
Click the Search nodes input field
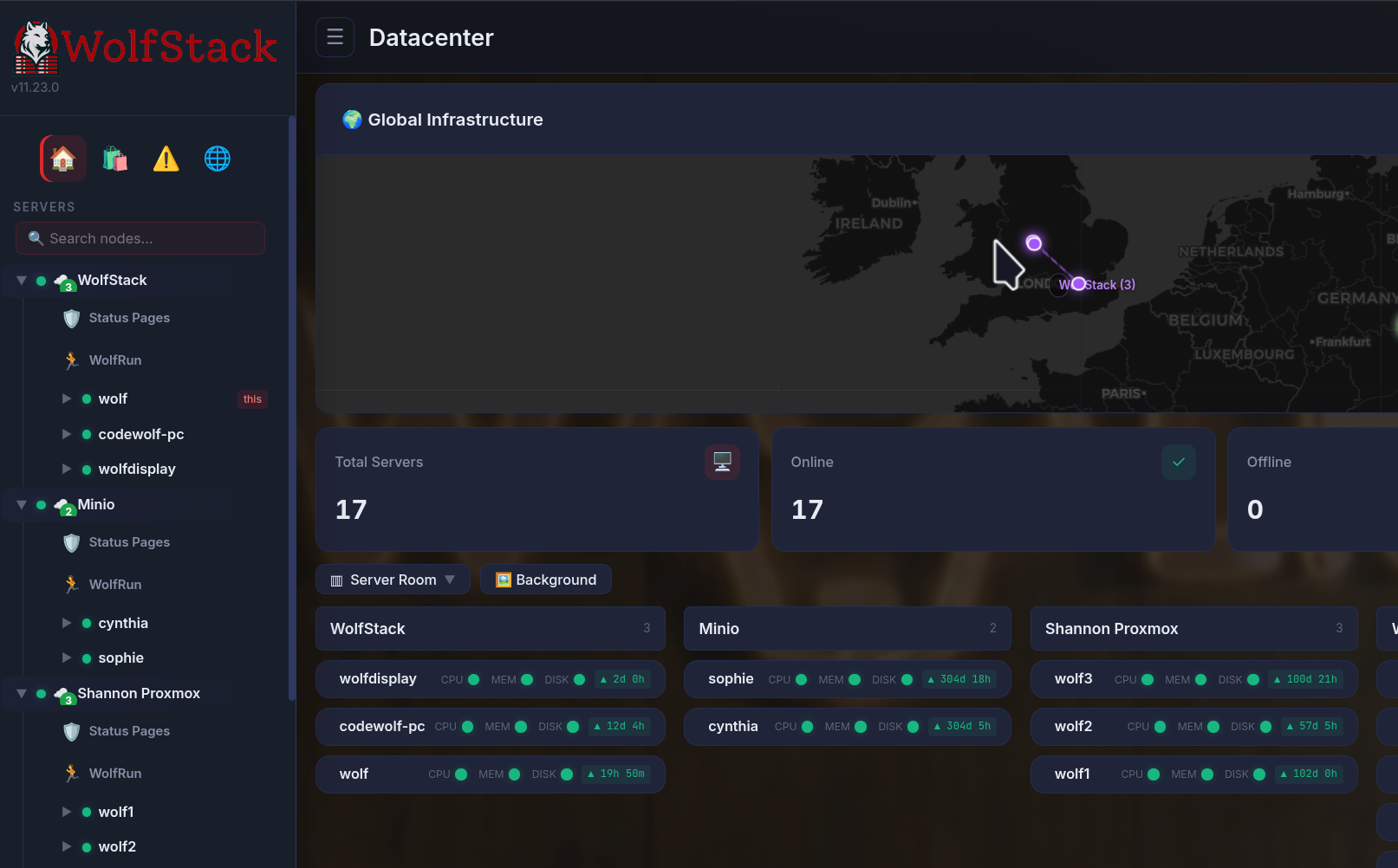pyautogui.click(x=139, y=238)
